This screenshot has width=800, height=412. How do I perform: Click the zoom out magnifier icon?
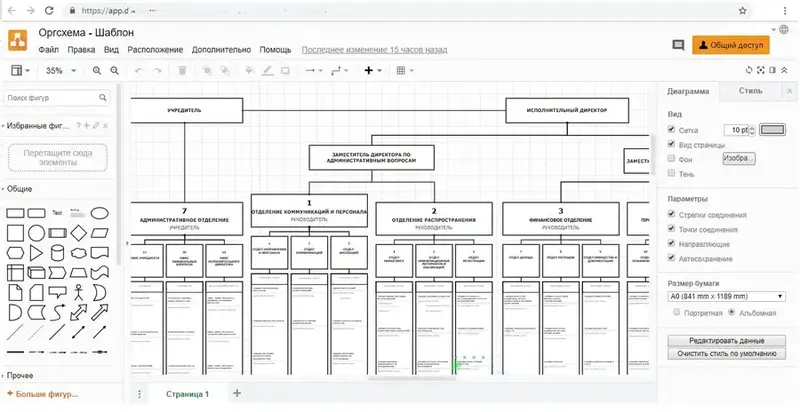tap(115, 71)
